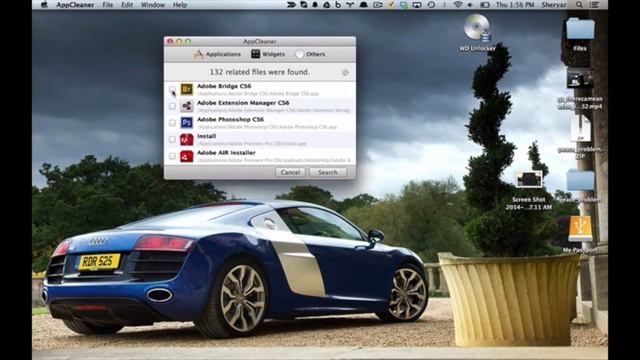Click the Thu 1:56 PM clock
640x360 pixels.
pos(515,5)
